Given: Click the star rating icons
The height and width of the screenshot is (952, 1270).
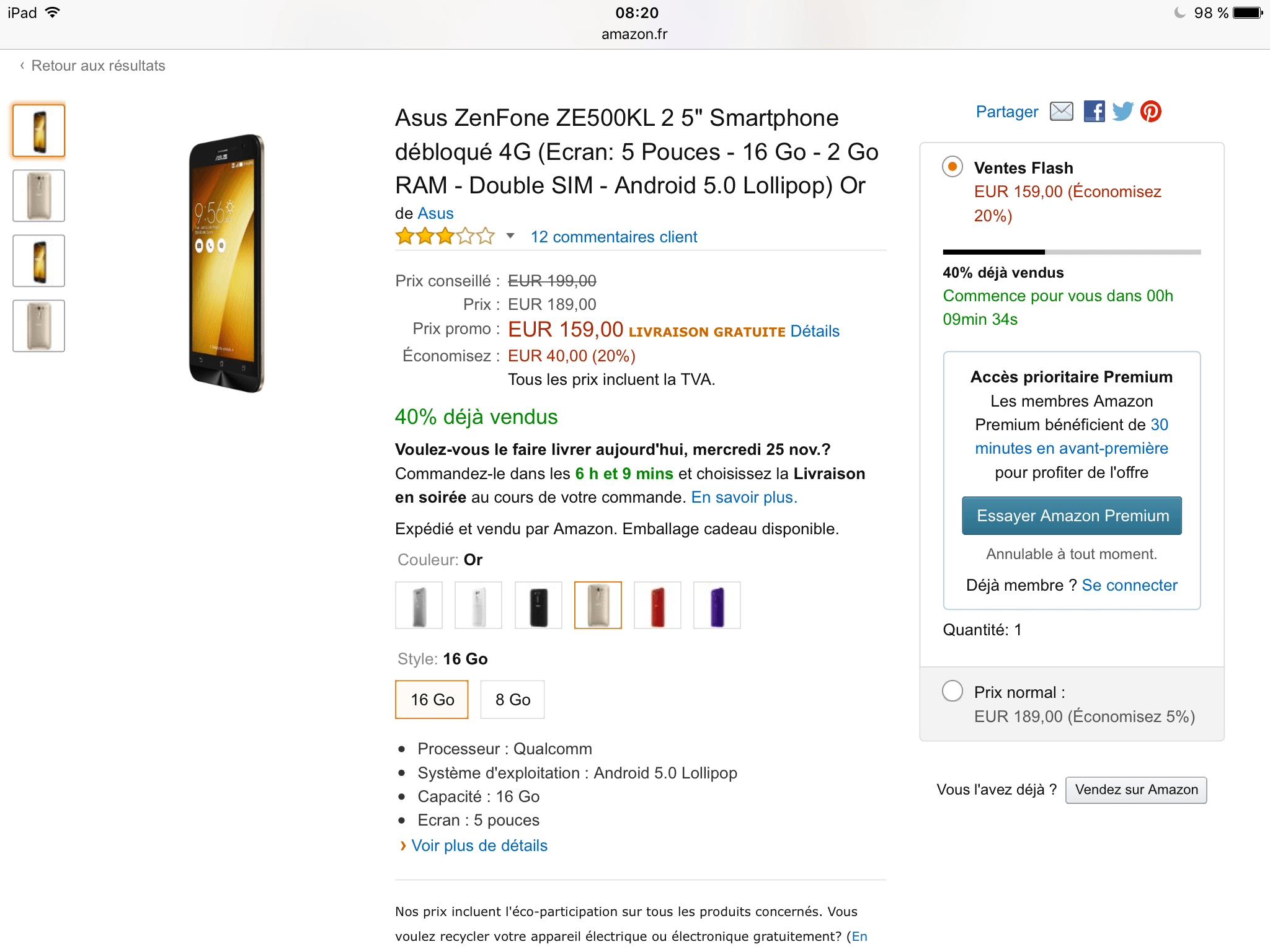Looking at the screenshot, I should point(445,236).
